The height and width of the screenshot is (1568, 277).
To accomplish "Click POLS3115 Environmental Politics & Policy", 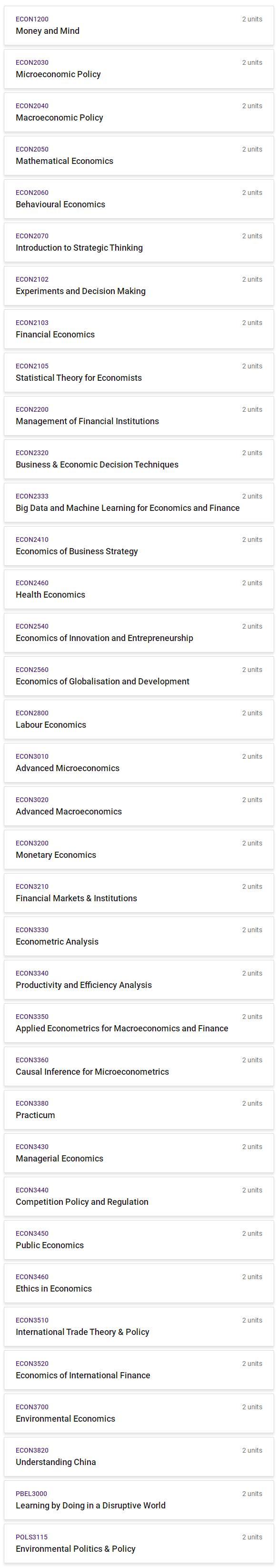I will [x=138, y=1543].
